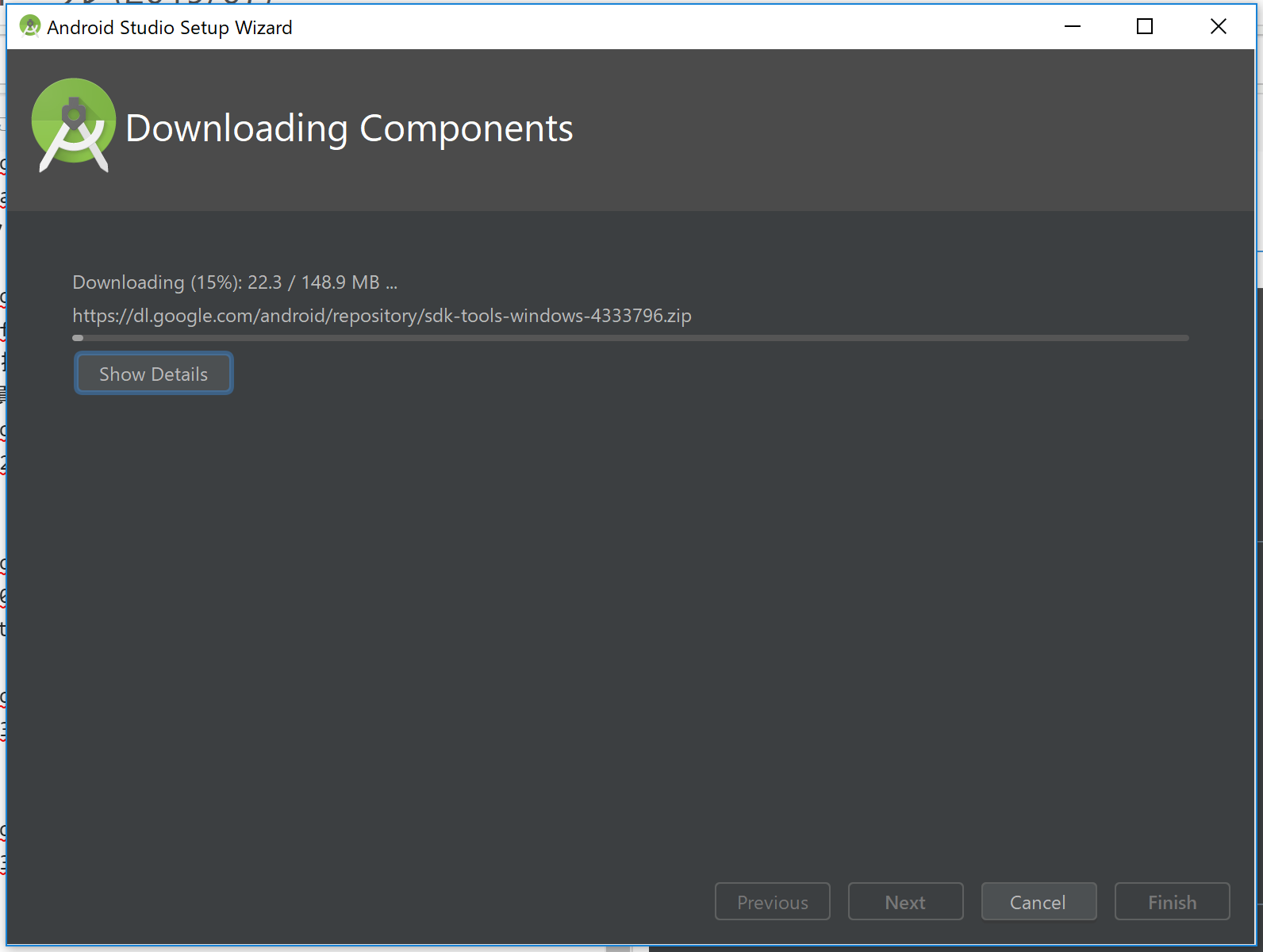1263x952 pixels.
Task: Select the sdk-tools-windows download URL text
Action: click(x=382, y=316)
